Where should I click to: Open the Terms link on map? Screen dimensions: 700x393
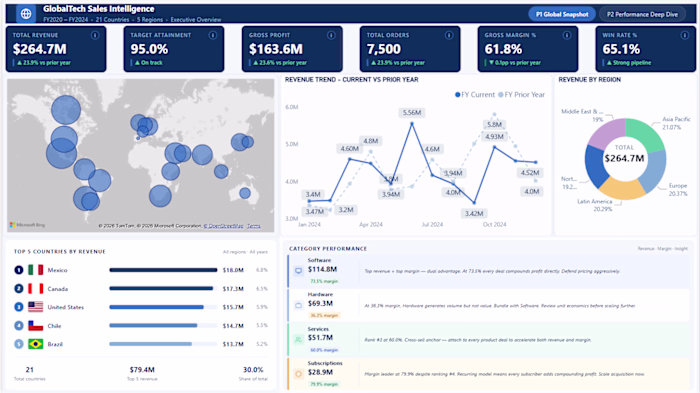pos(254,226)
